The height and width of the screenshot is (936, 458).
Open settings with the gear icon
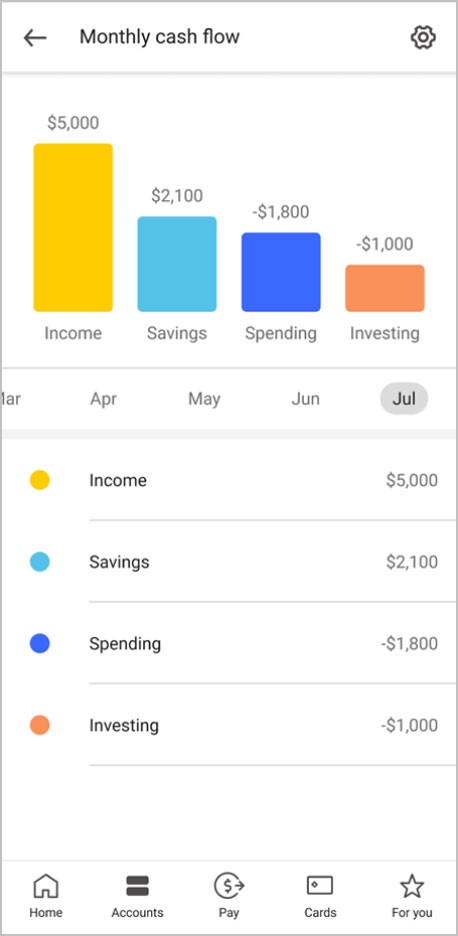(423, 38)
